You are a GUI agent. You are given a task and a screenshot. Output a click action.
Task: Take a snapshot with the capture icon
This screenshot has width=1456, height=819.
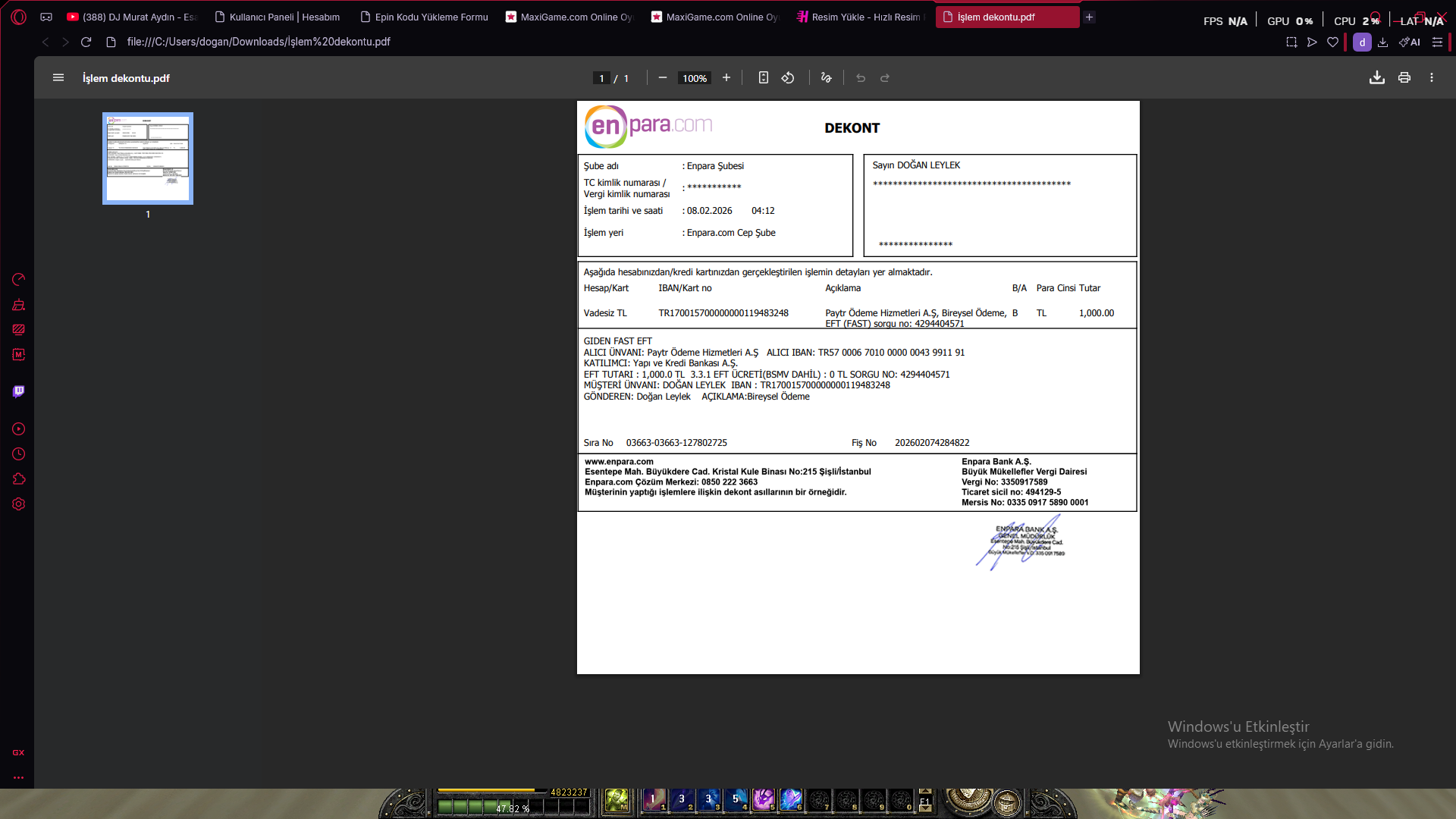pos(1291,42)
